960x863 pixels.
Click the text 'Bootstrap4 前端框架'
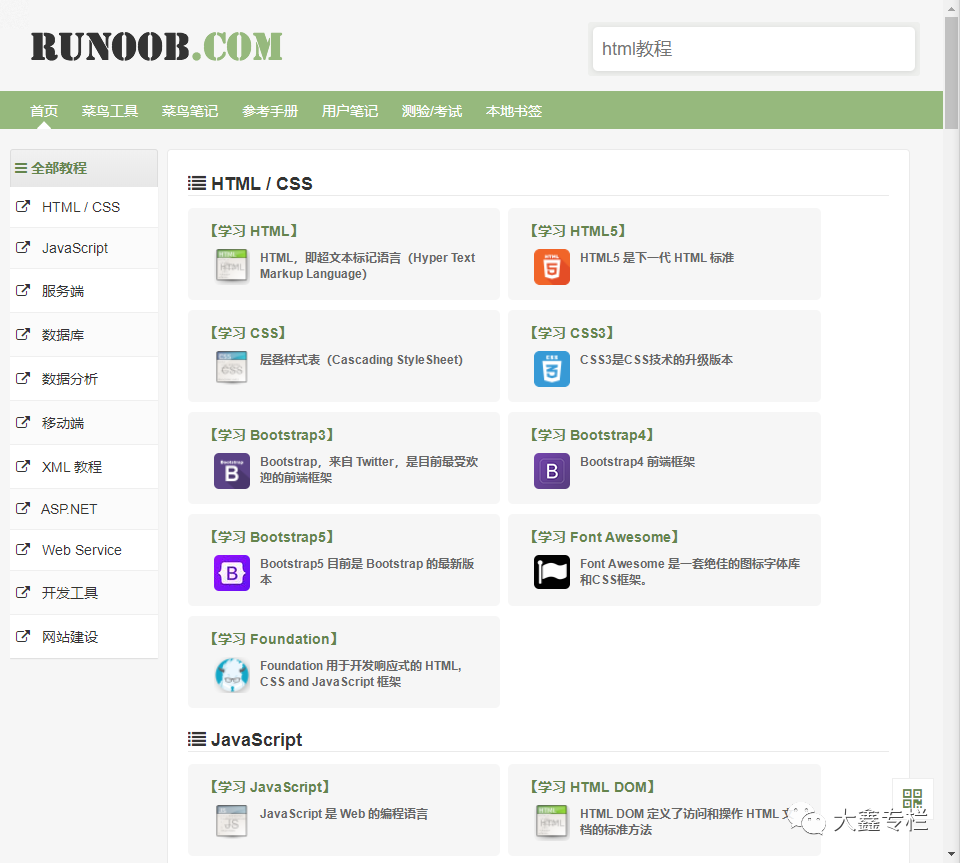click(x=637, y=462)
